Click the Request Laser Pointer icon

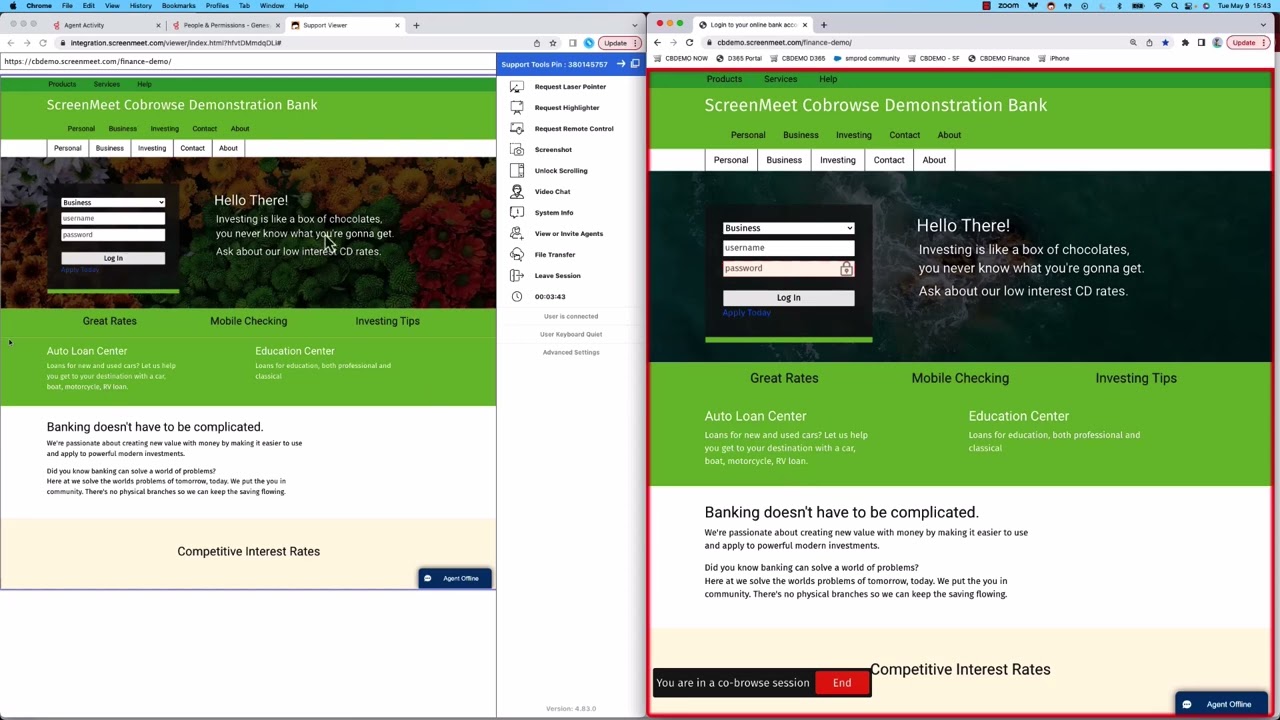[516, 86]
